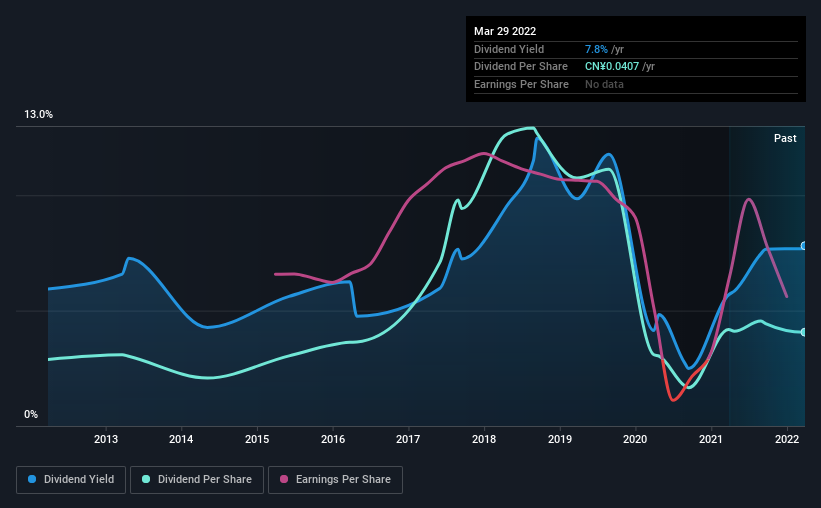Click the 0% y-axis label
The height and width of the screenshot is (508, 821).
click(31, 414)
